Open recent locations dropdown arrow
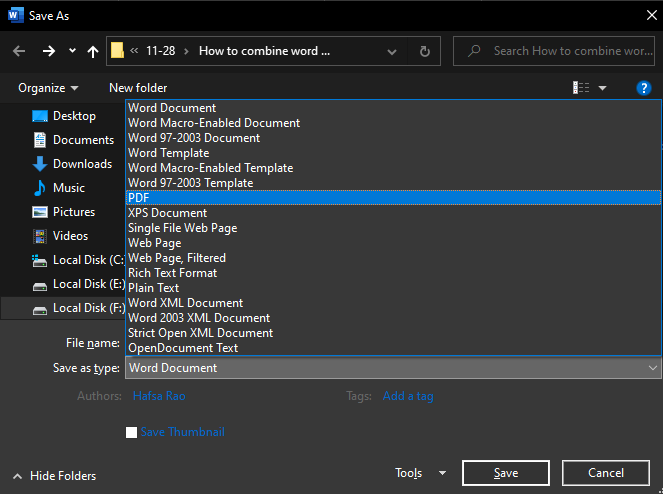Viewport: 663px width, 494px height. pyautogui.click(x=72, y=51)
